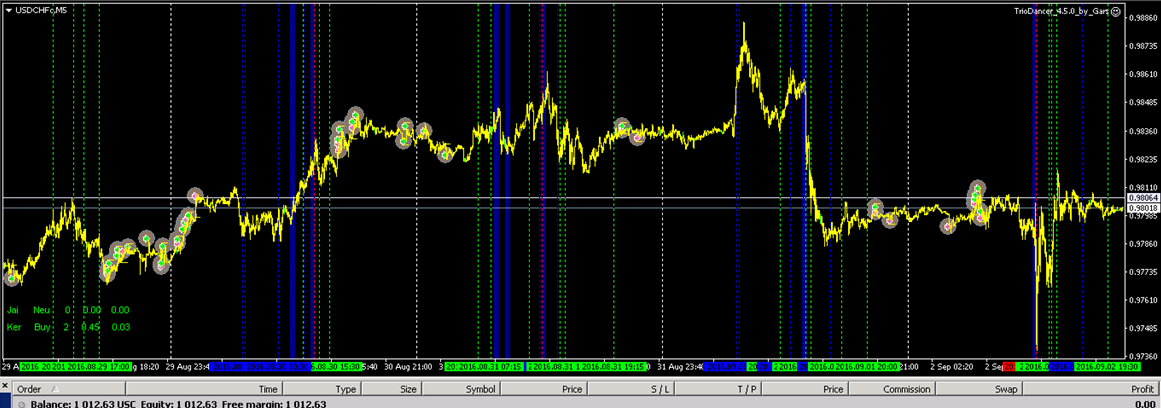Click 0.98235 on the price scale
Image resolution: width=1161 pixels, height=408 pixels.
pos(1144,158)
